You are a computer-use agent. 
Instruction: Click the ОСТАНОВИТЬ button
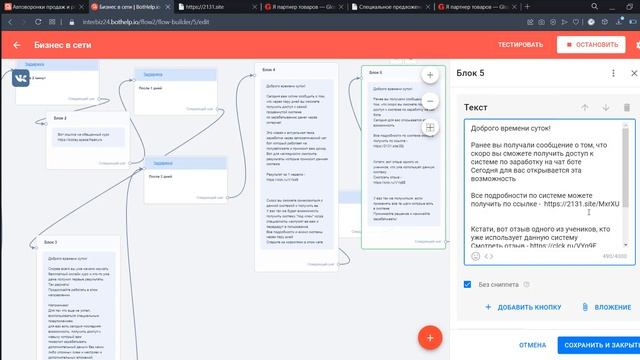point(591,45)
